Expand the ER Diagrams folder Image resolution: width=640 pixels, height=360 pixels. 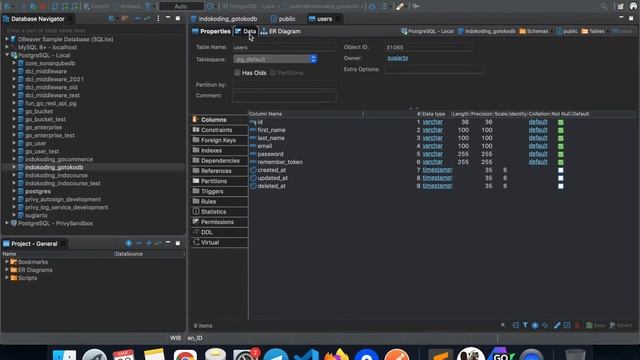point(7,270)
